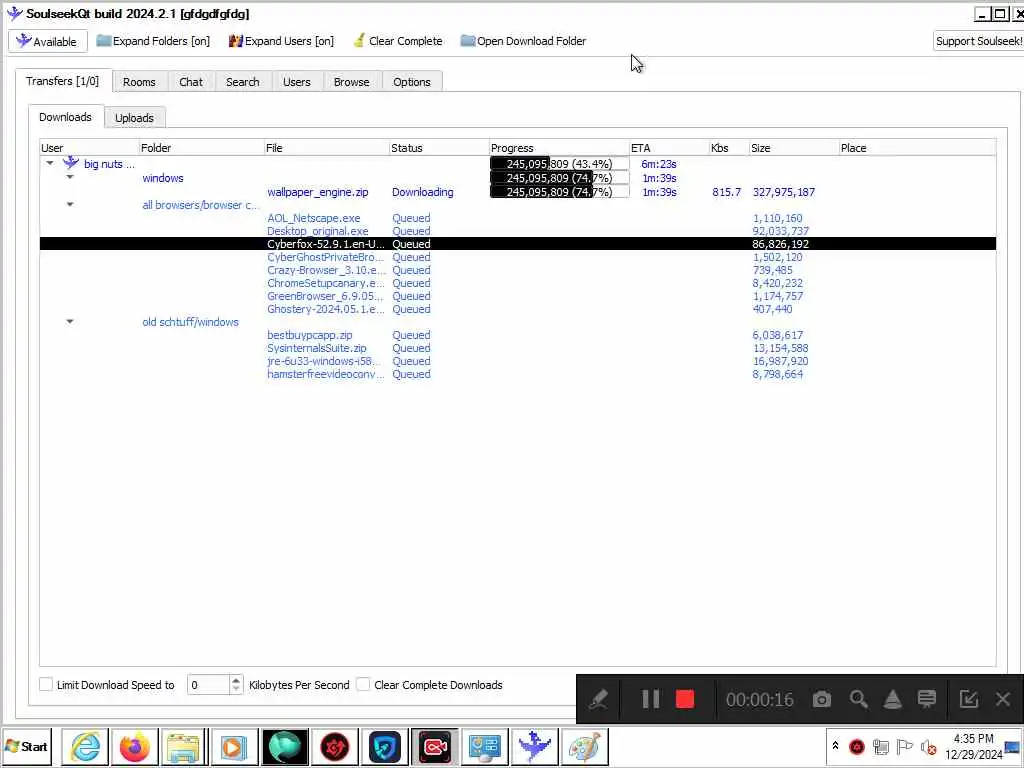The height and width of the screenshot is (768, 1024).
Task: Click the recorder pen annotation icon
Action: tap(598, 699)
